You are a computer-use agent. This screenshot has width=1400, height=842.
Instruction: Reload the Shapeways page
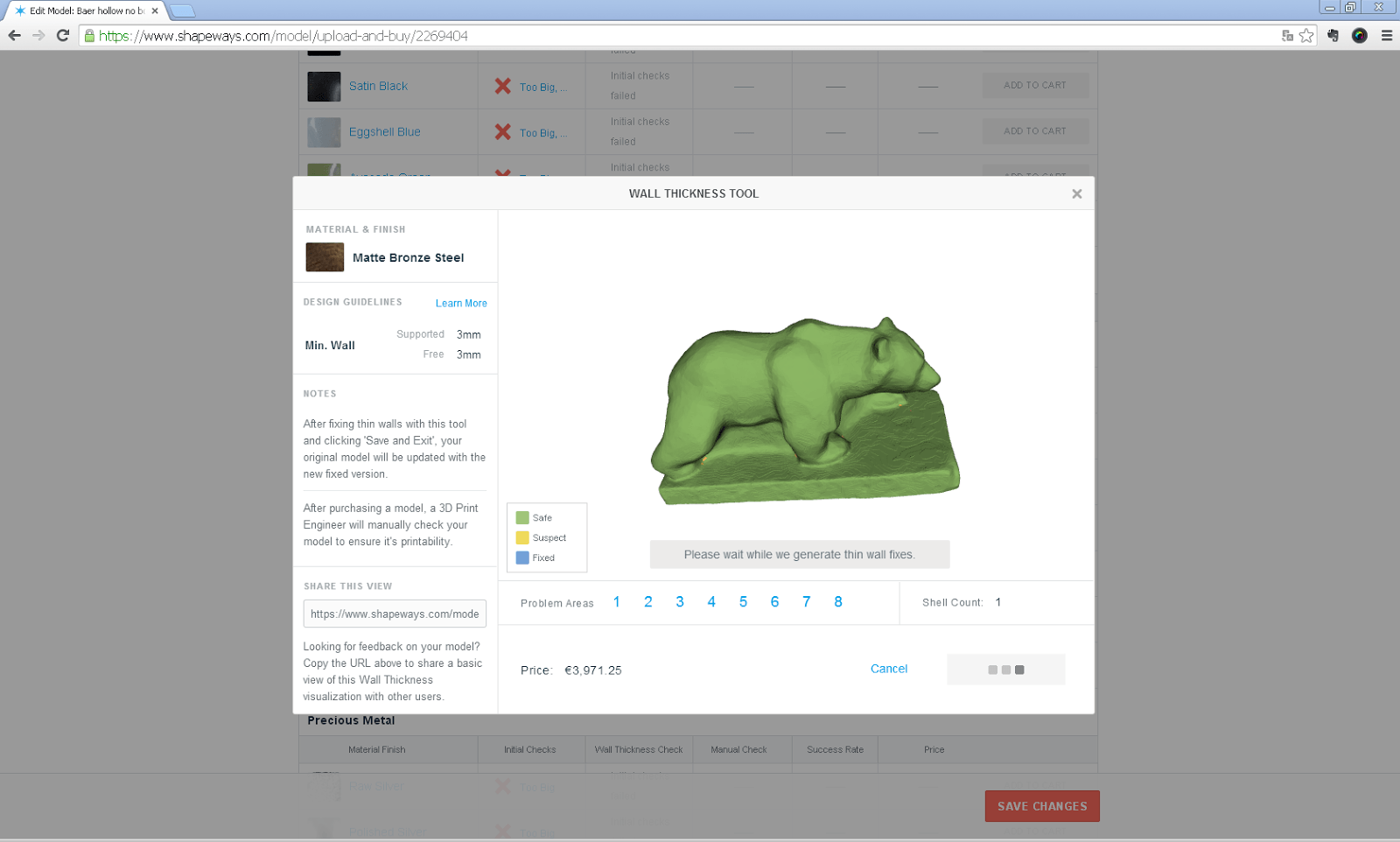[61, 35]
